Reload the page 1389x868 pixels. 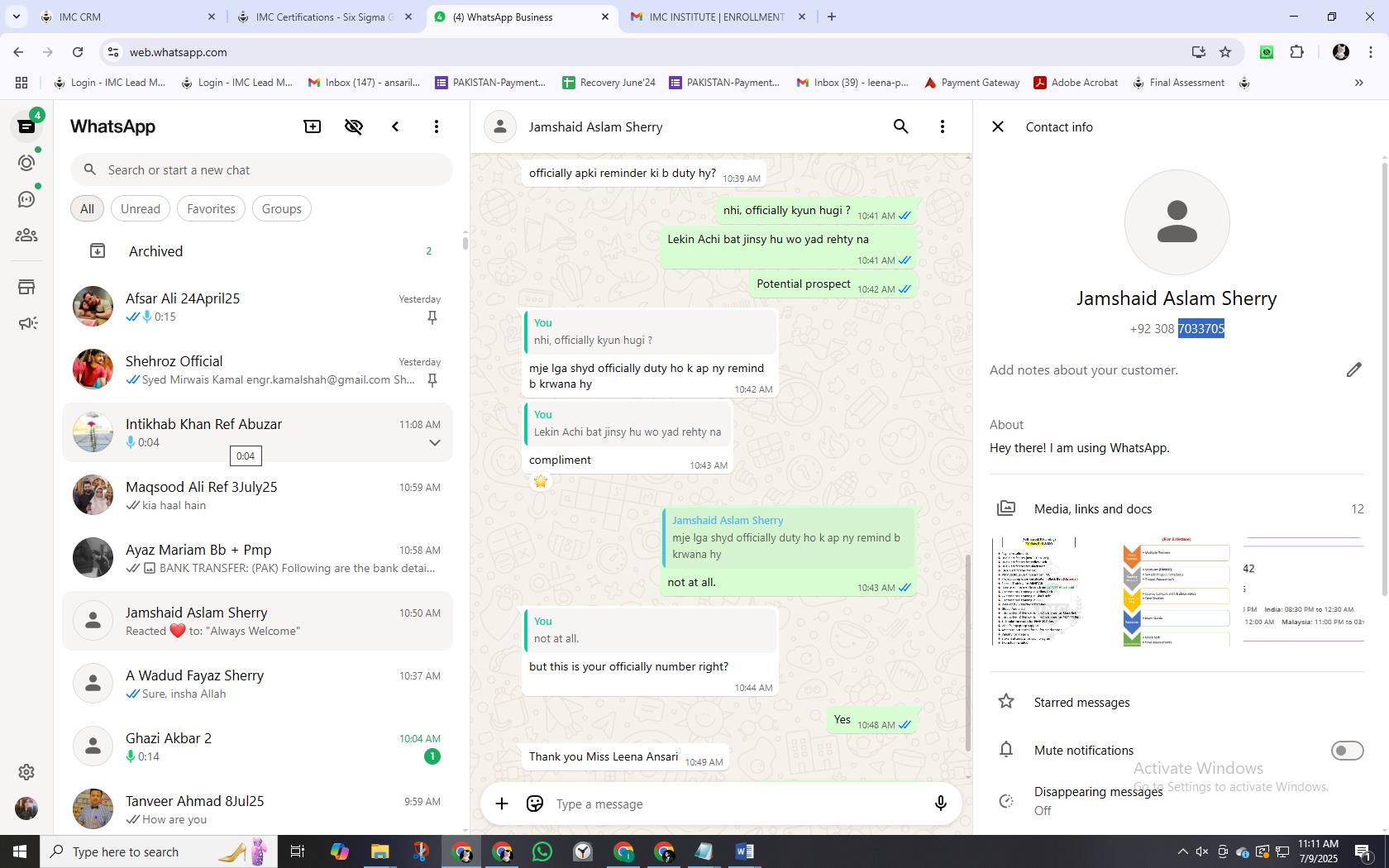click(x=78, y=52)
